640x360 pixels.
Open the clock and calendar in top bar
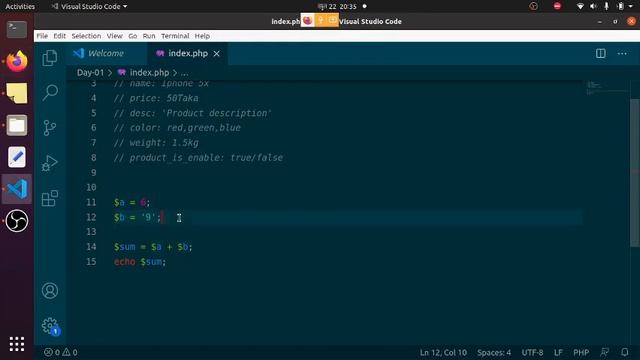[337, 6]
